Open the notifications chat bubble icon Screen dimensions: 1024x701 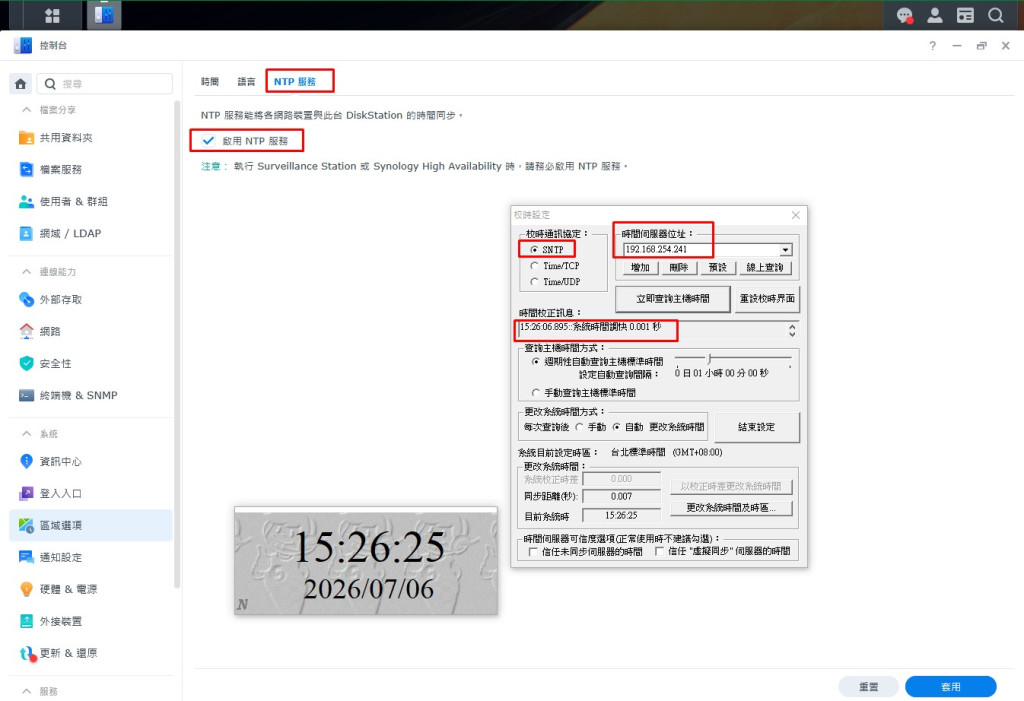(x=904, y=15)
